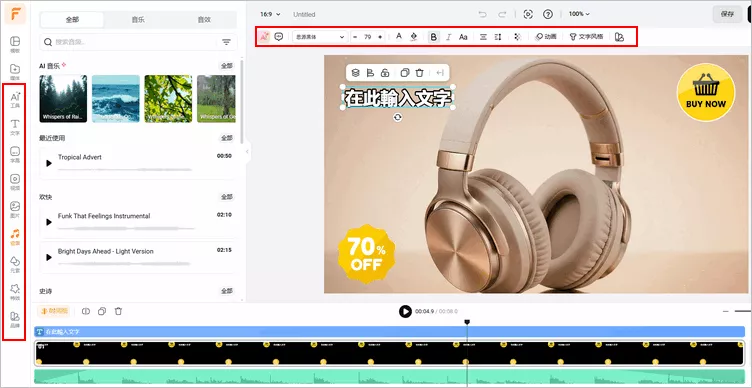Open the 文字风格 text style options
Viewport: 752px width, 388px height.
[x=586, y=36]
